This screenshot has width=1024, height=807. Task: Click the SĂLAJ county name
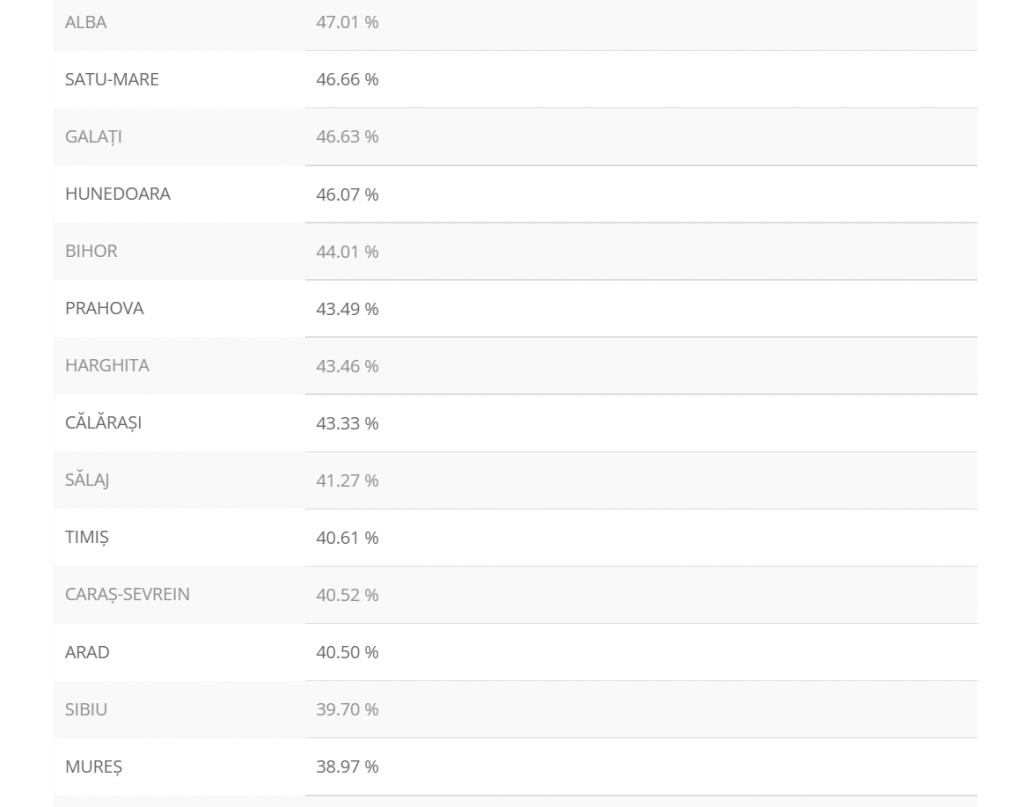click(87, 480)
